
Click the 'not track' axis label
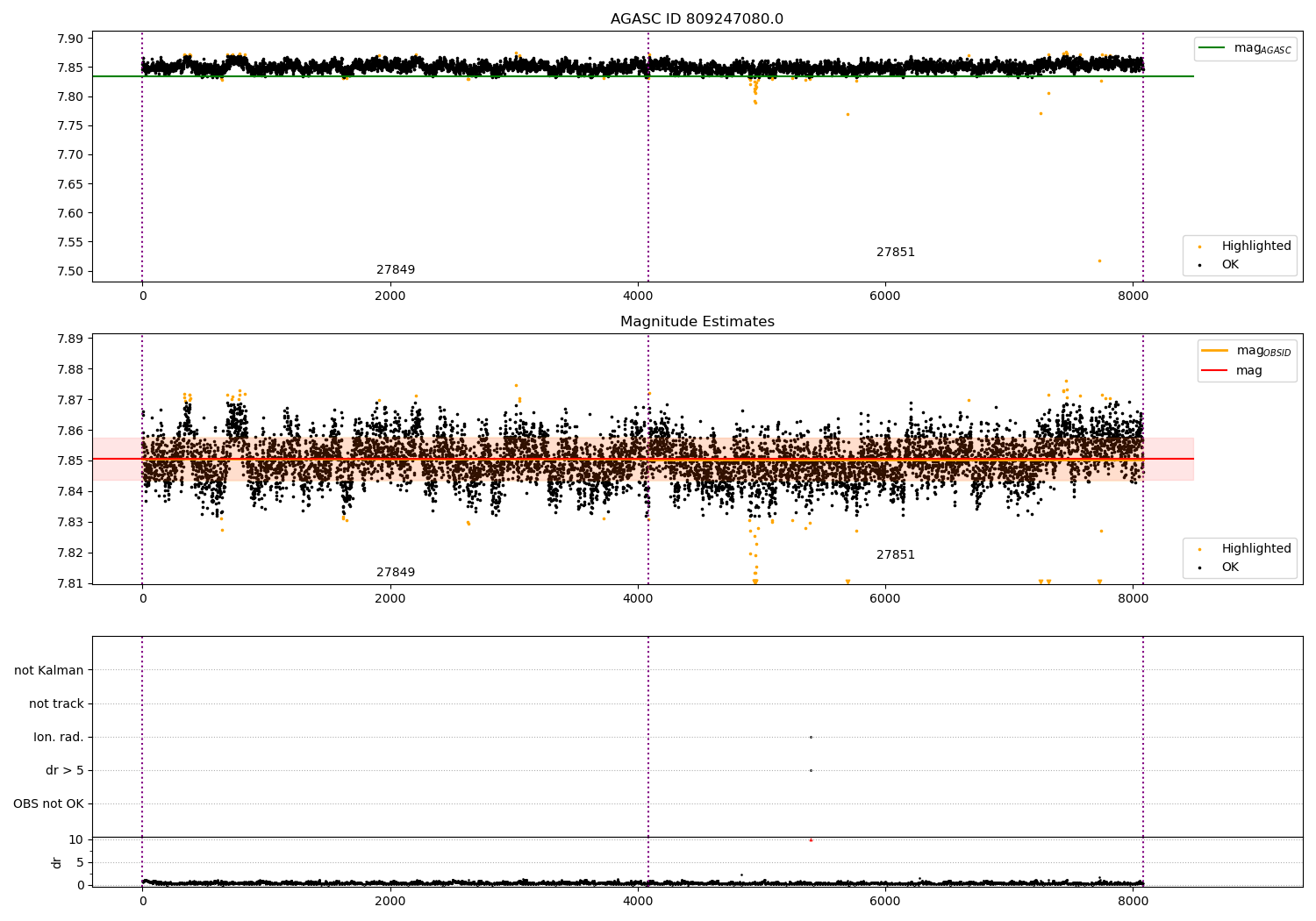tap(56, 703)
